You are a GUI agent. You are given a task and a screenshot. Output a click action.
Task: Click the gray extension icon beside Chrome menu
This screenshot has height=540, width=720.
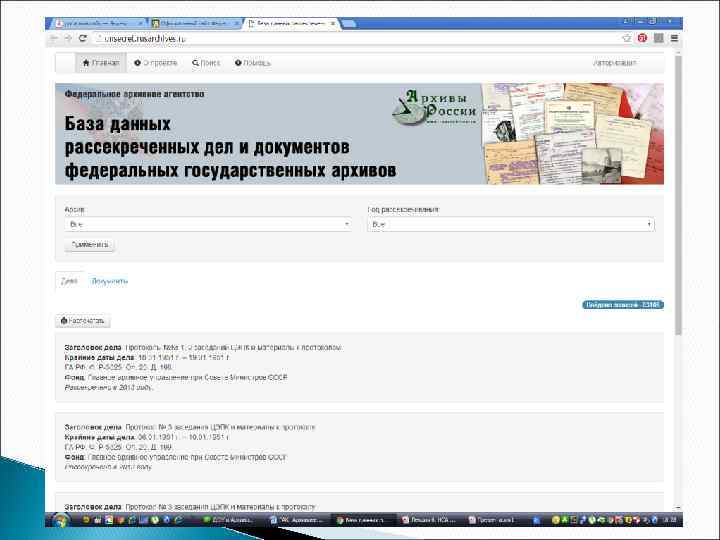point(658,38)
